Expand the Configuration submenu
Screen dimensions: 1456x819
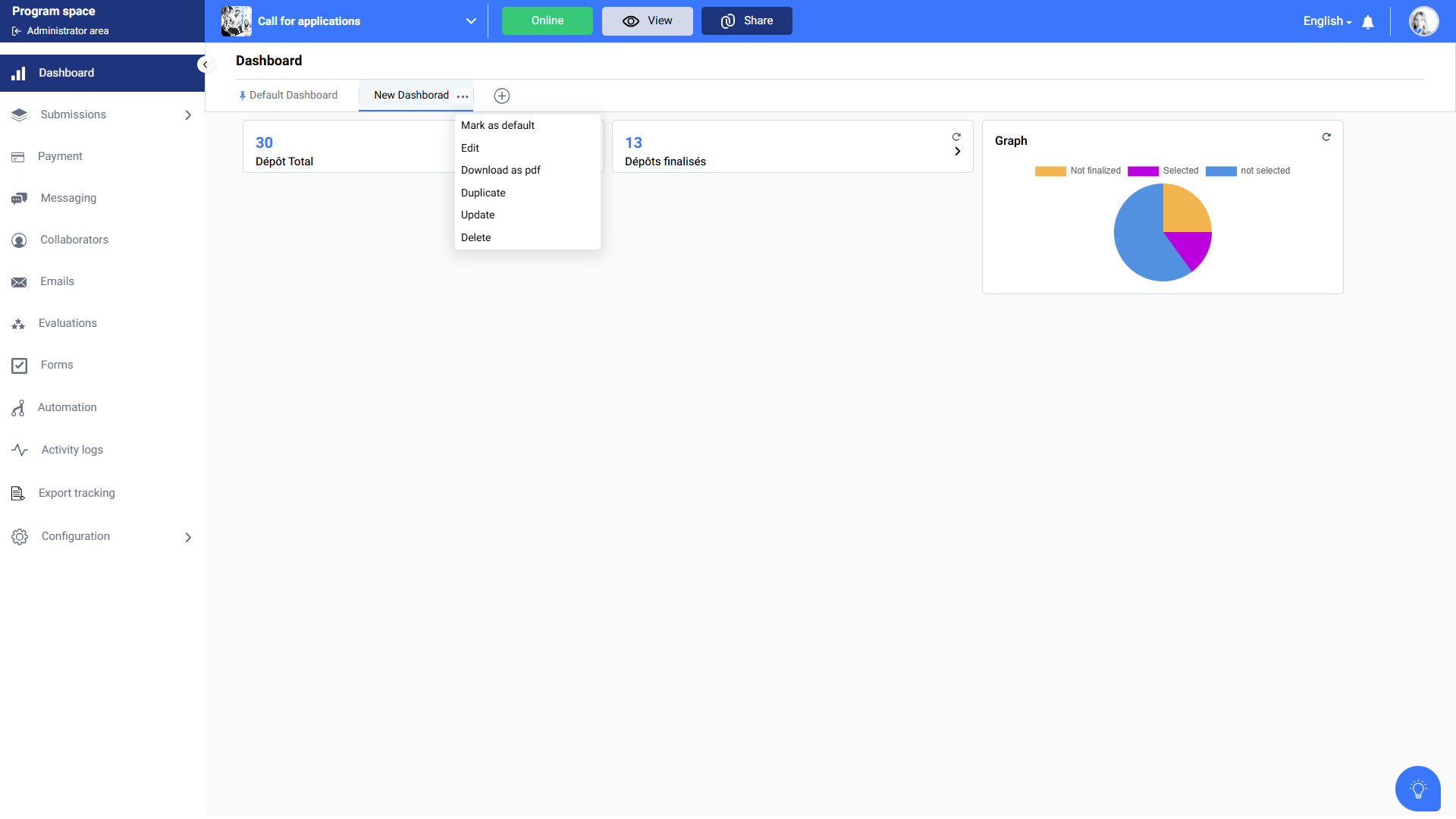188,537
